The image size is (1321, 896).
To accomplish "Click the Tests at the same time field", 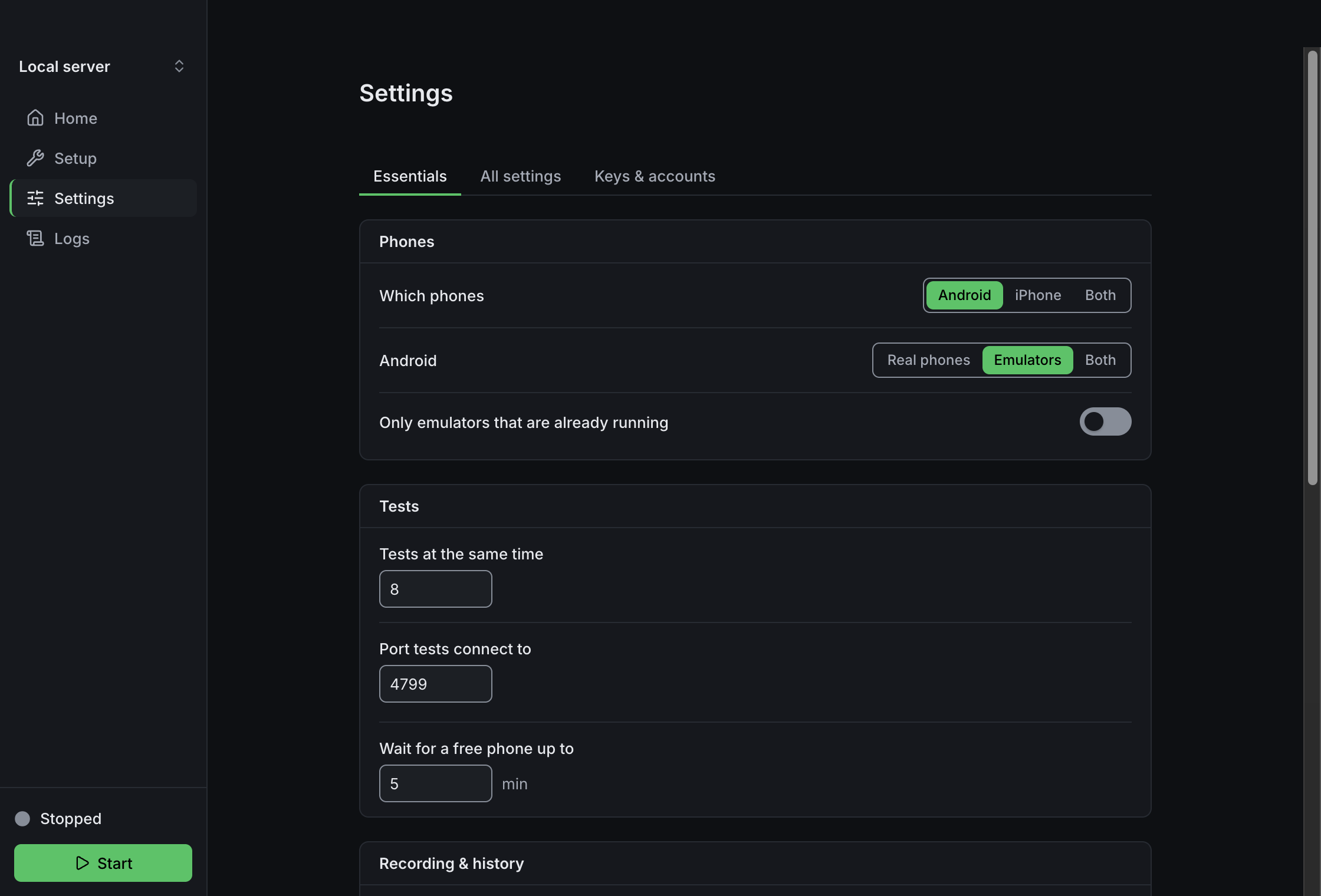I will 435,589.
